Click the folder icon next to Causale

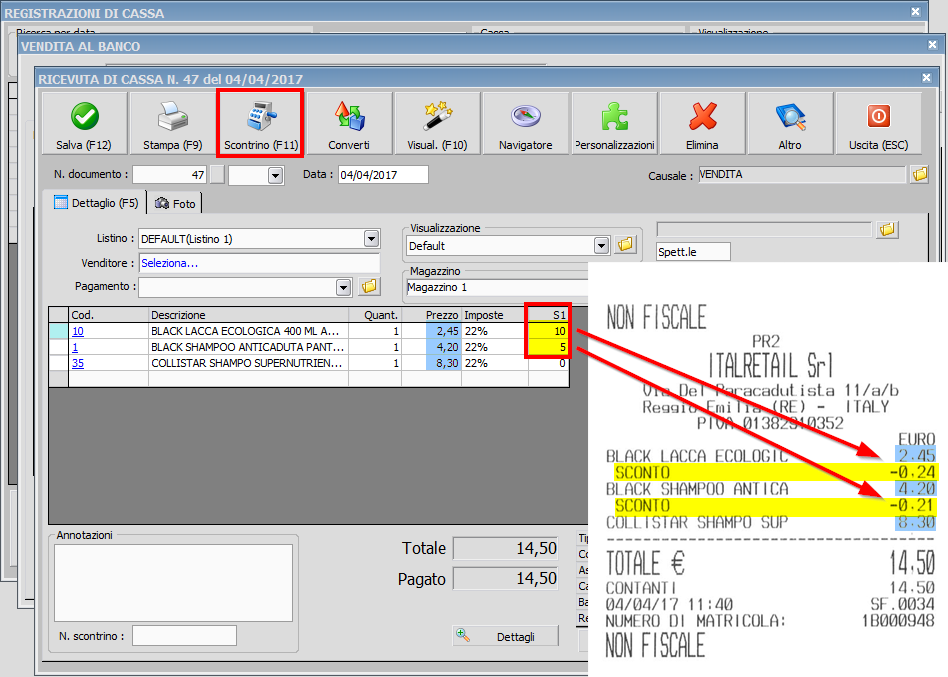(920, 175)
